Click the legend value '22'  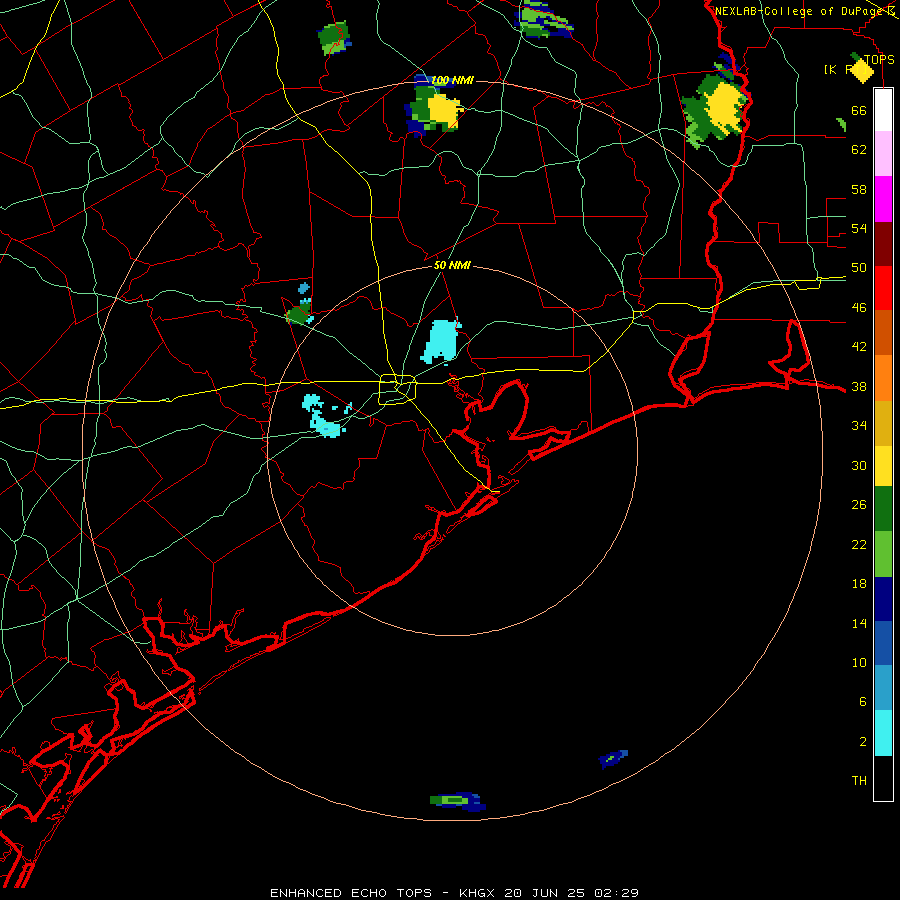(859, 544)
